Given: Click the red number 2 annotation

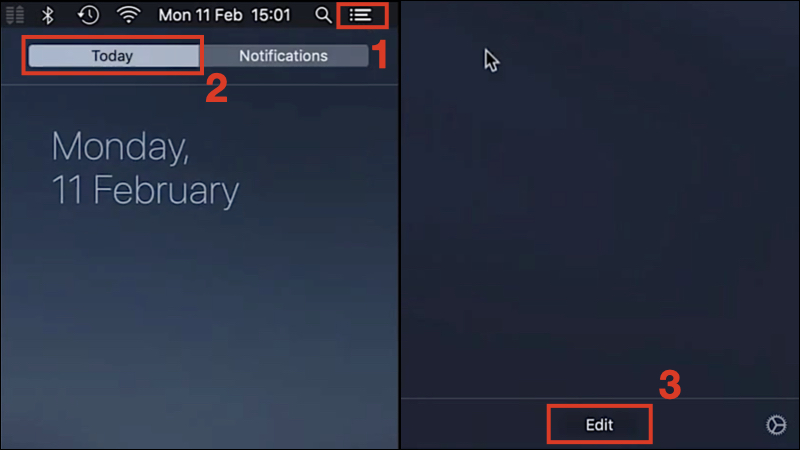Looking at the screenshot, I should [x=216, y=88].
